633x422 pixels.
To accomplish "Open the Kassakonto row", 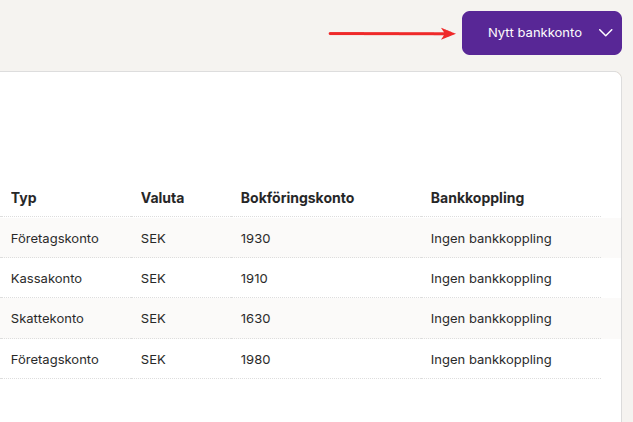I will click(46, 278).
